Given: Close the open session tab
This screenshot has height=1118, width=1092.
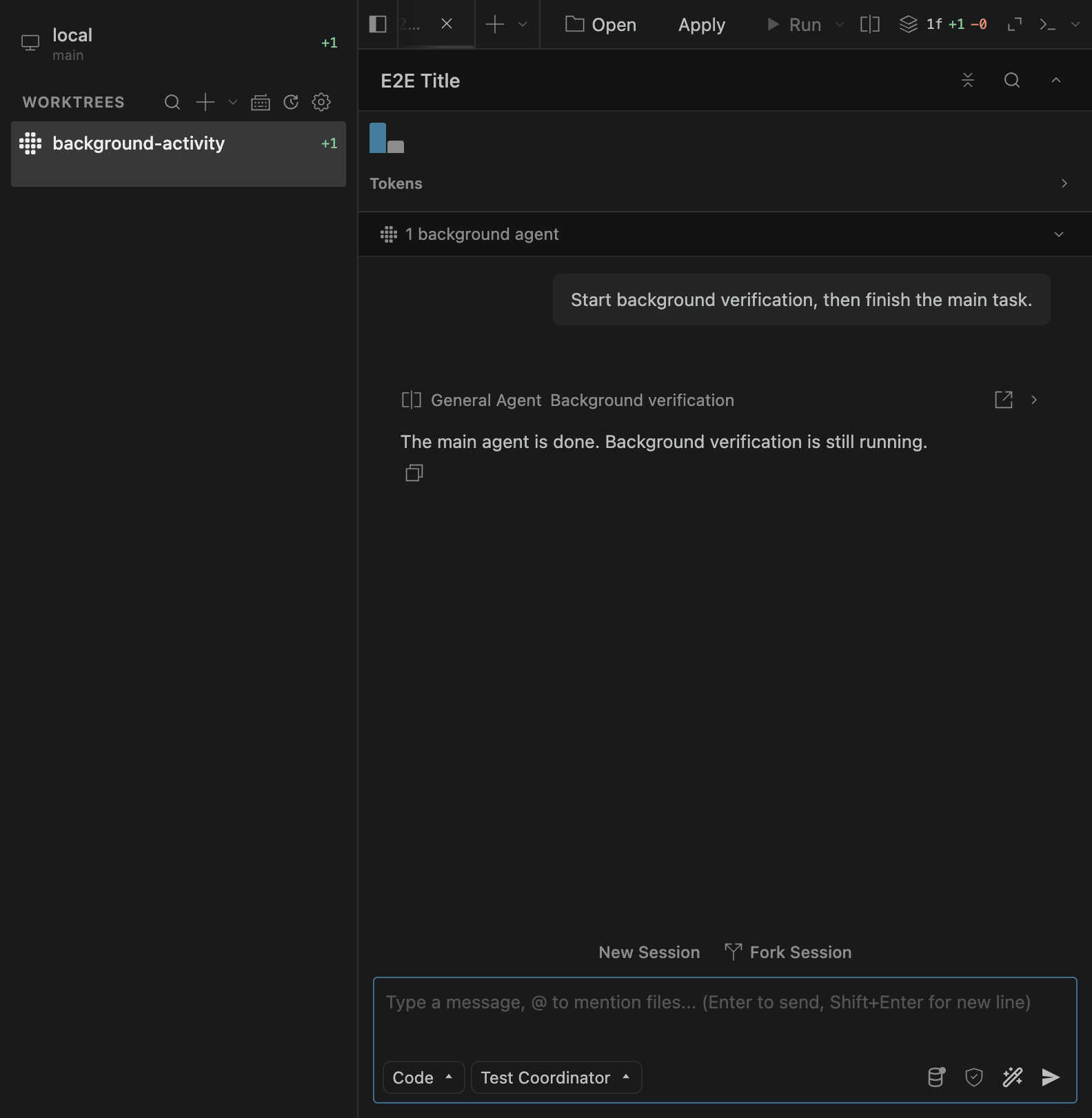Looking at the screenshot, I should click(x=447, y=24).
